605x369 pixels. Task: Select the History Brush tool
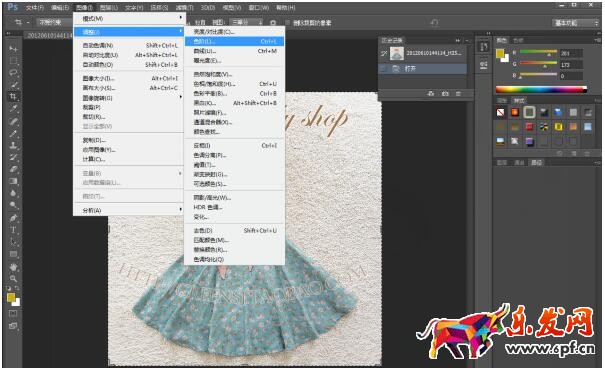(x=14, y=157)
